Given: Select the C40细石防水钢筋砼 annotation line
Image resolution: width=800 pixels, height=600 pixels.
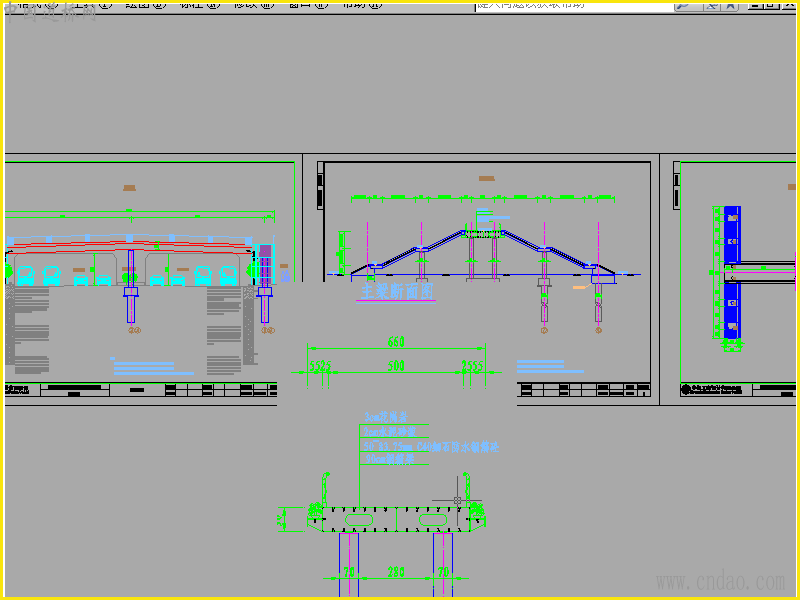Looking at the screenshot, I should (431, 447).
